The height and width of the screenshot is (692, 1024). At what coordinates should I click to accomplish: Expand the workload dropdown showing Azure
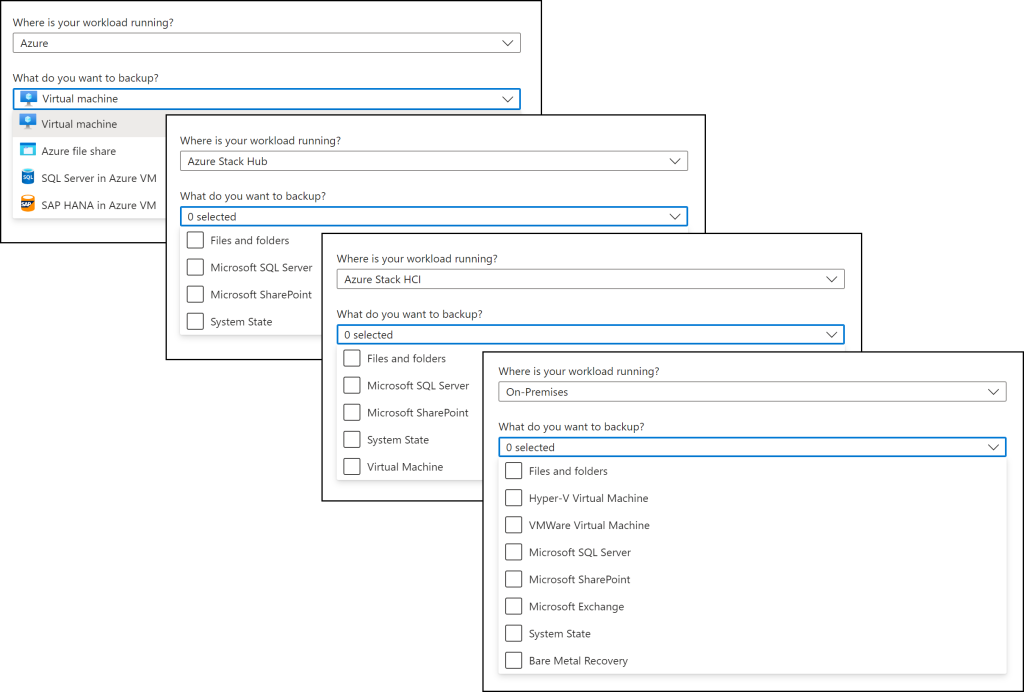[x=266, y=43]
